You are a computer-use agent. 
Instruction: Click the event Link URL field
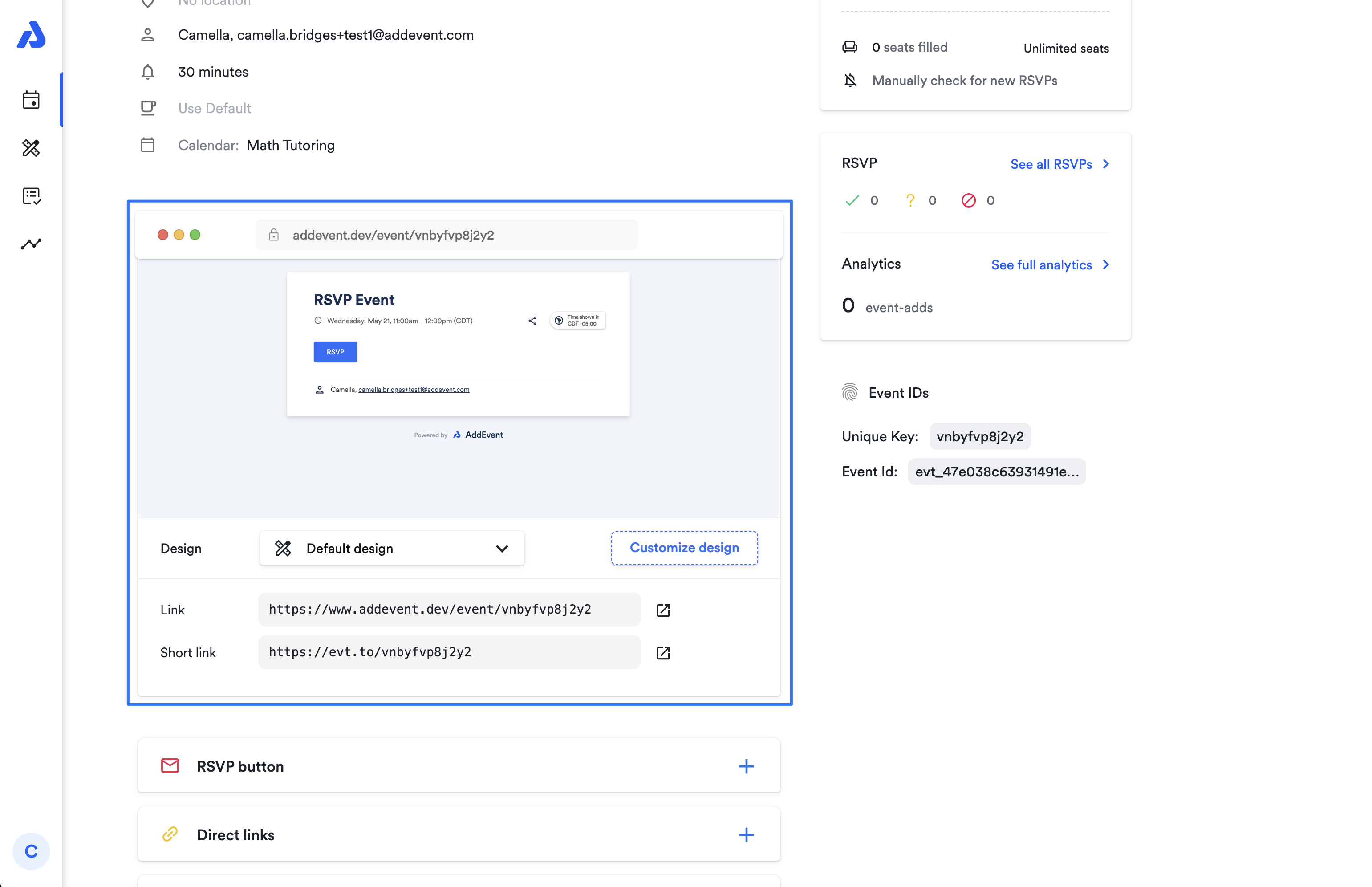click(449, 610)
